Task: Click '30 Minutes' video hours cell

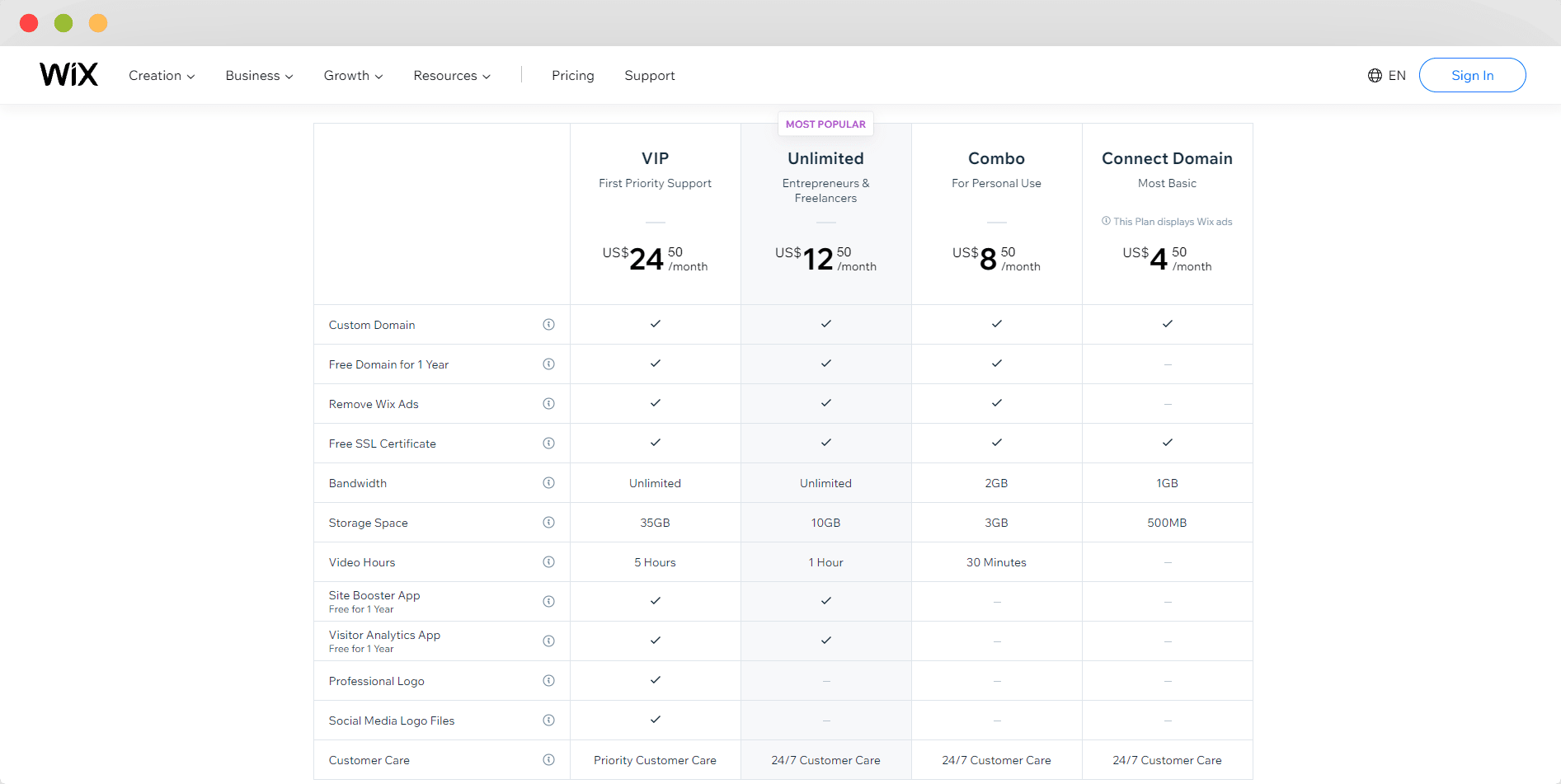Action: 997,562
